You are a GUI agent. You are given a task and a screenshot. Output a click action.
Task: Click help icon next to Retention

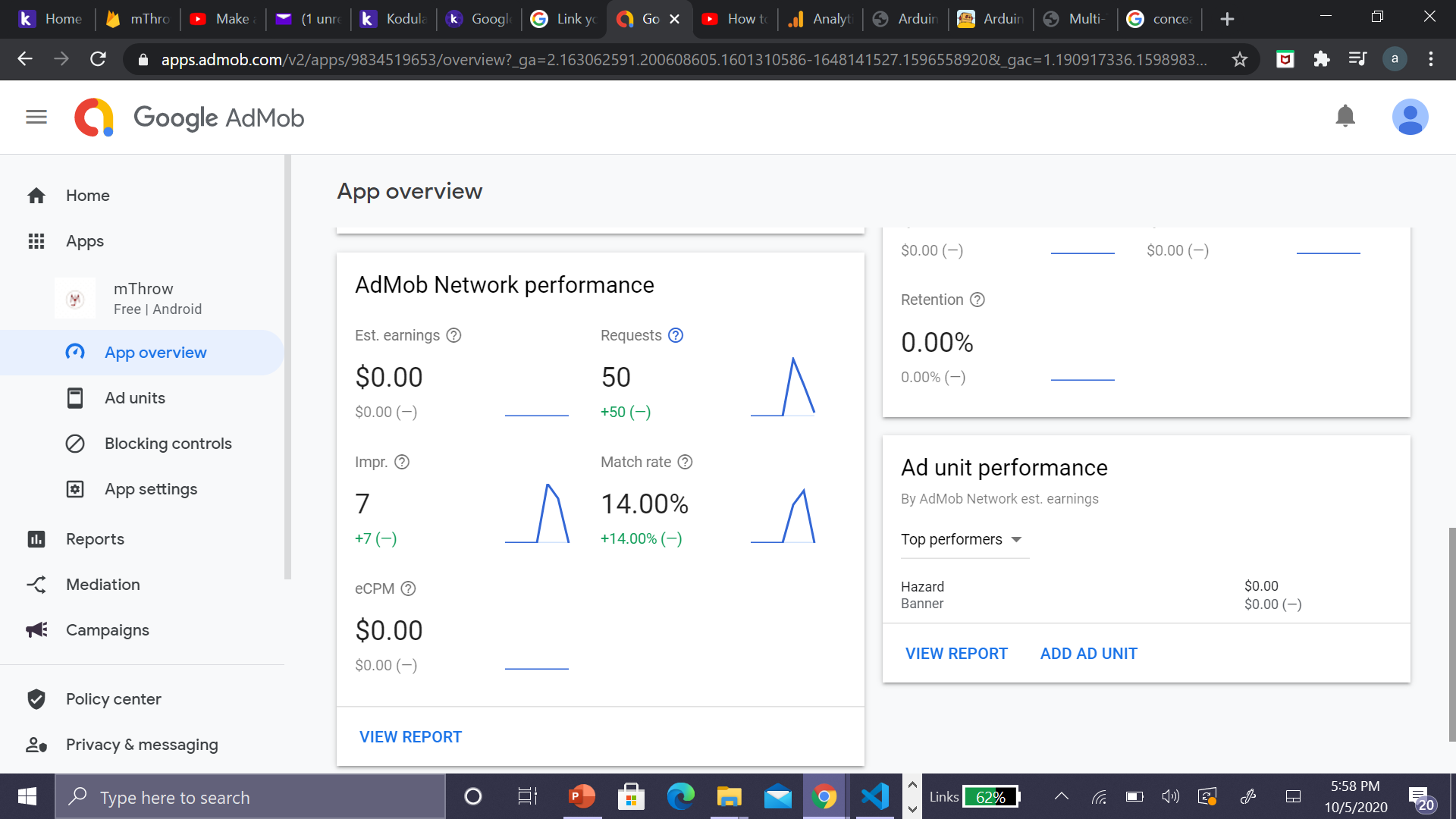click(x=977, y=300)
